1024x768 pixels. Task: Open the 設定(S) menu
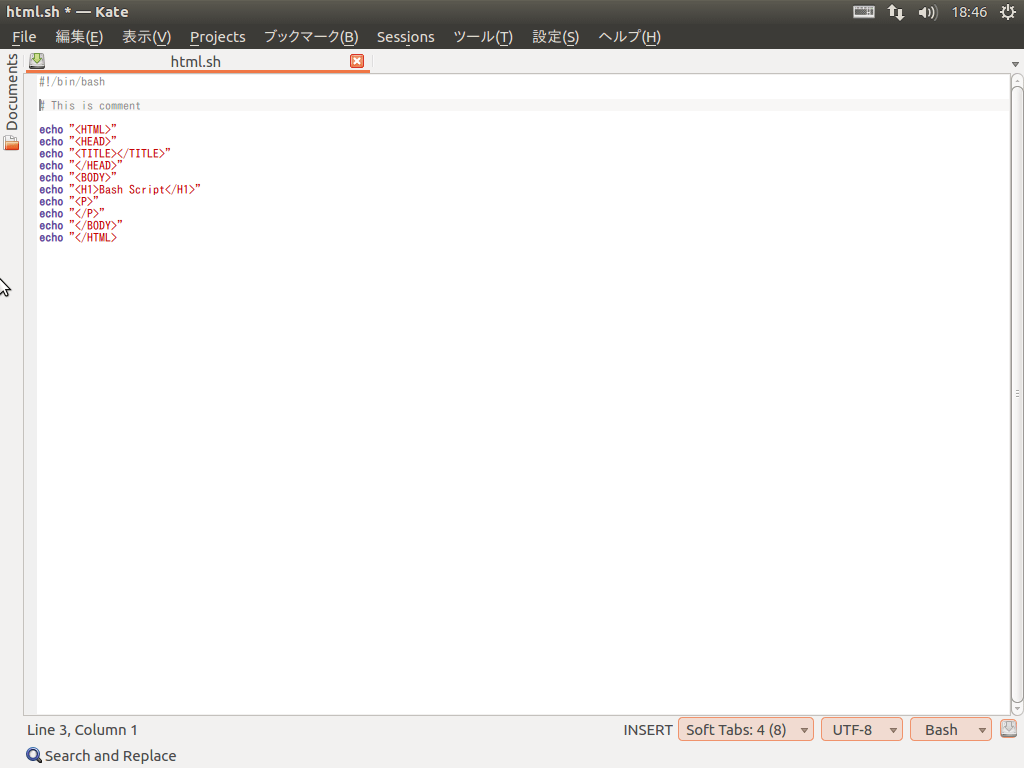click(x=556, y=37)
